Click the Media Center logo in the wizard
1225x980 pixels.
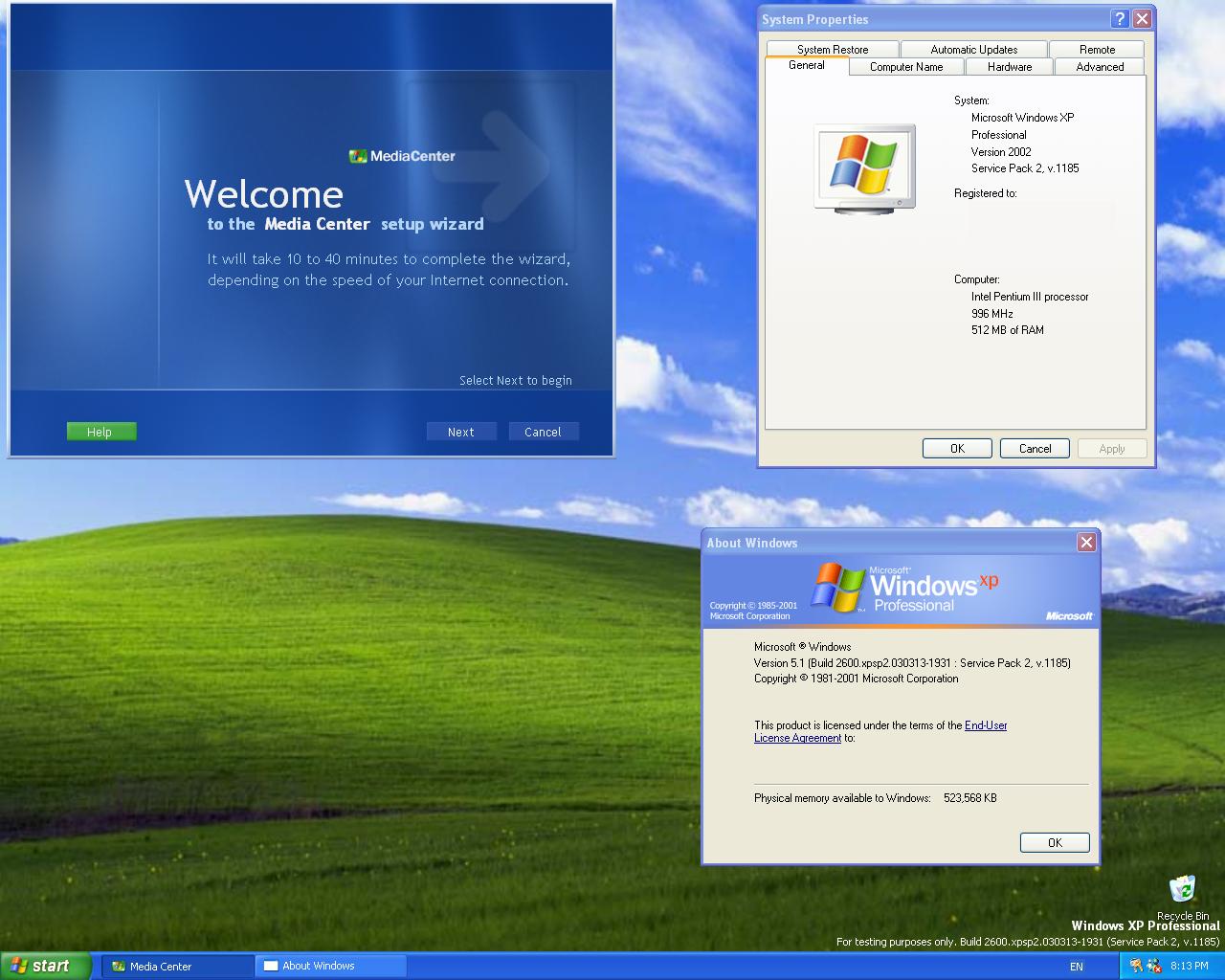tap(403, 156)
